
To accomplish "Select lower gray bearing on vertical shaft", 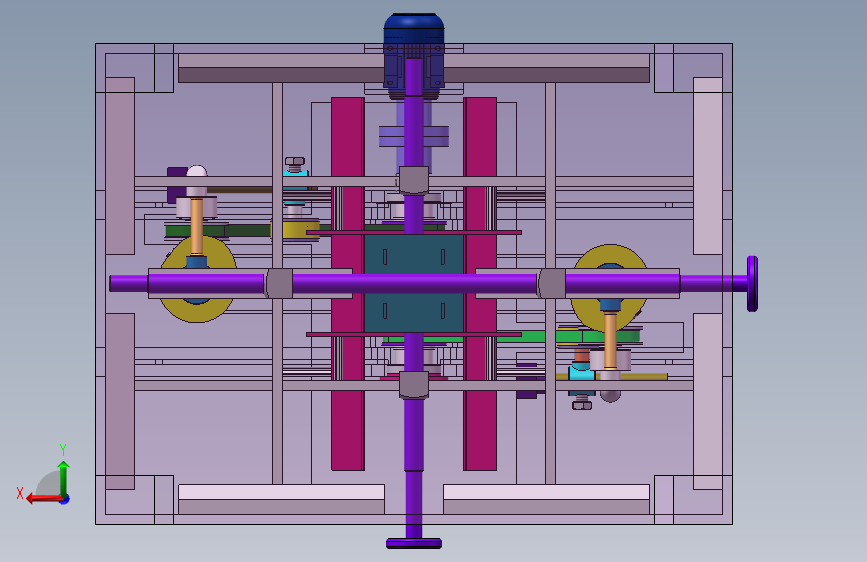I will 414,386.
